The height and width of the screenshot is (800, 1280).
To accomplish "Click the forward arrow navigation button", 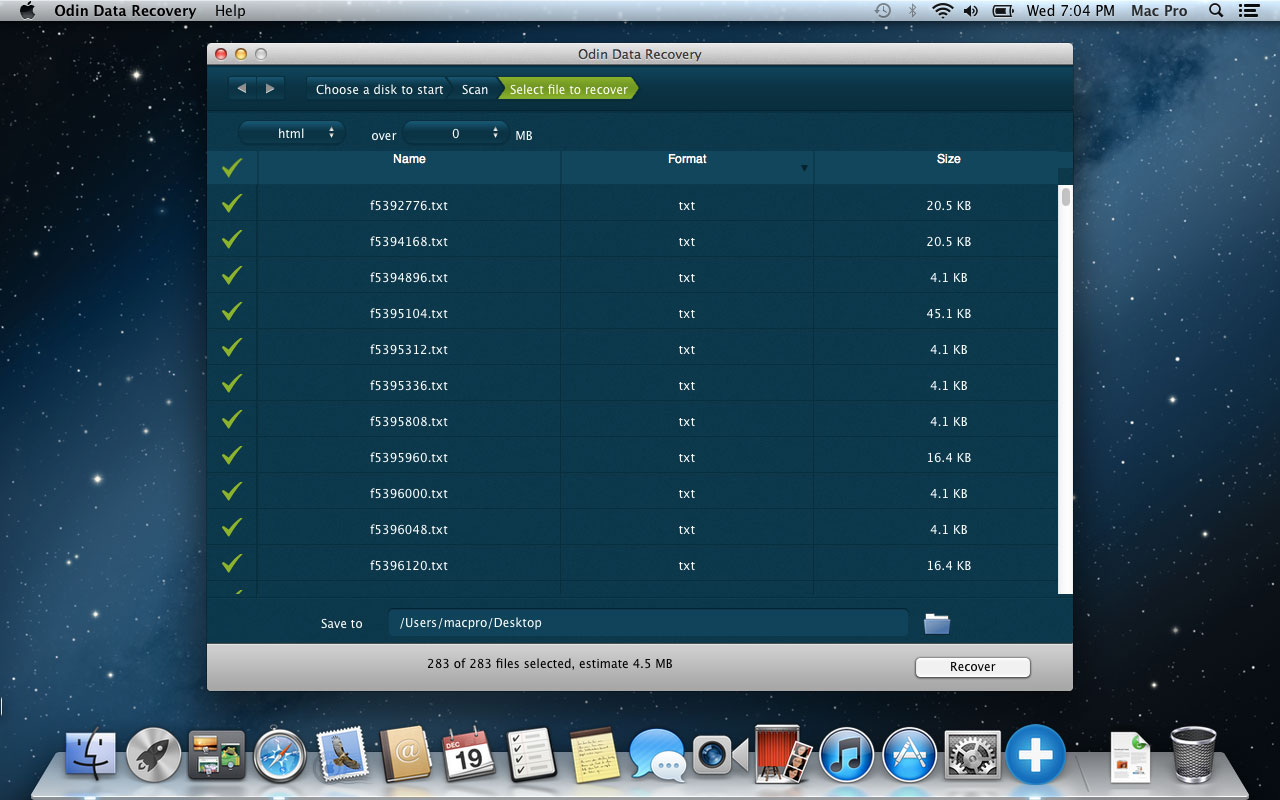I will tap(270, 89).
